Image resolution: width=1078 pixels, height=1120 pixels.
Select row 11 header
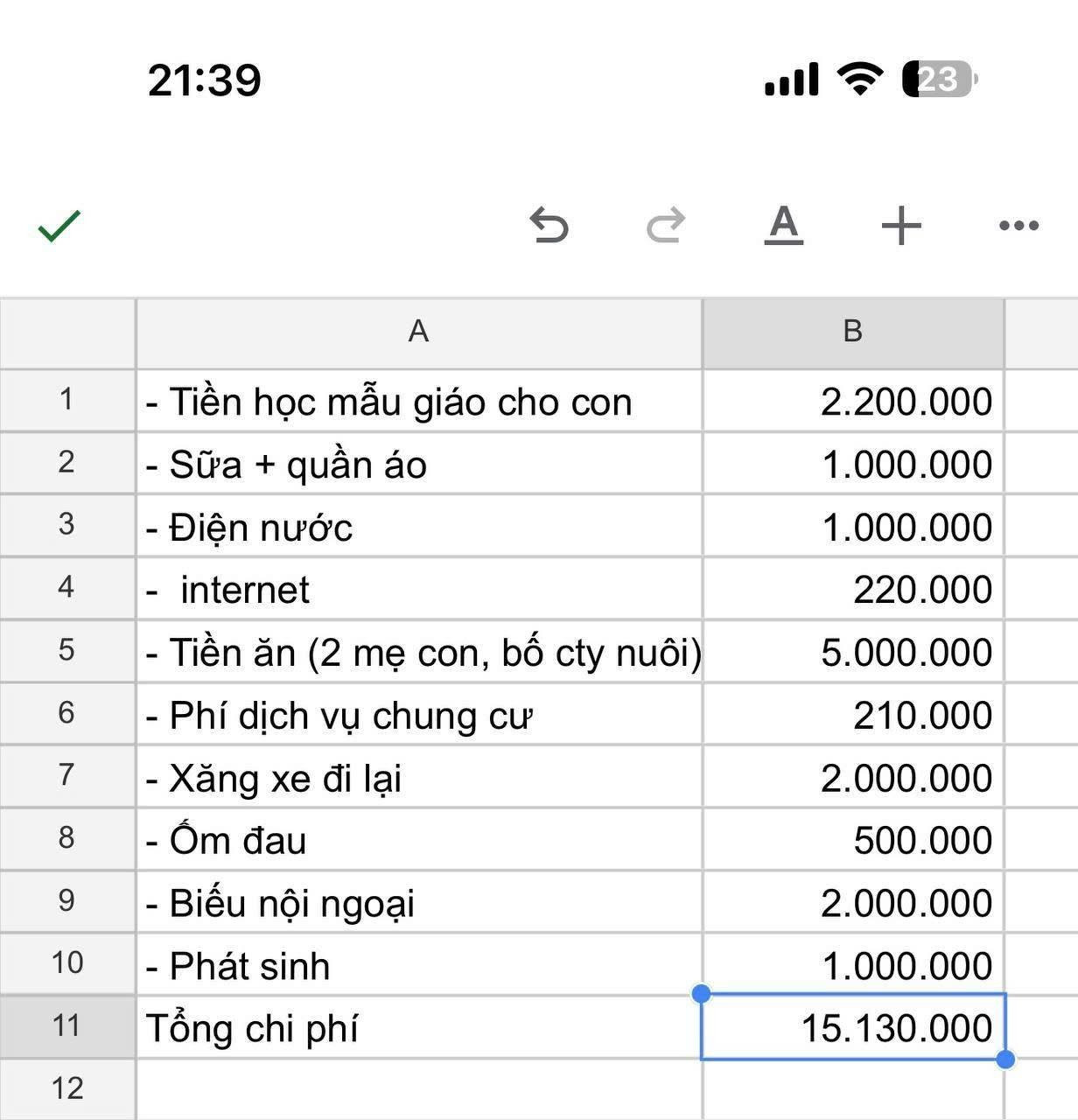(x=67, y=1025)
